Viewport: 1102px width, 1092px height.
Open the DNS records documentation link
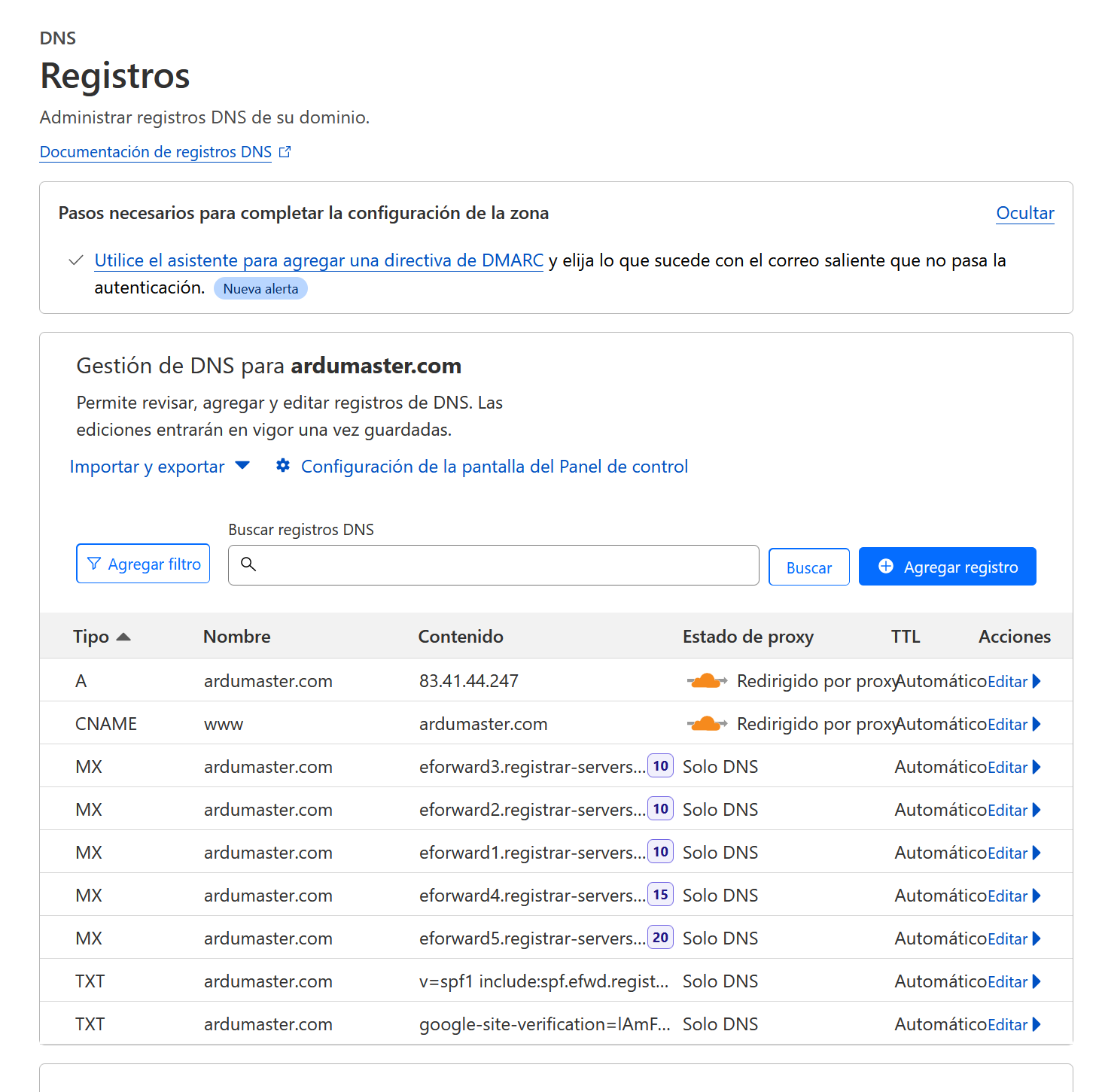[156, 152]
